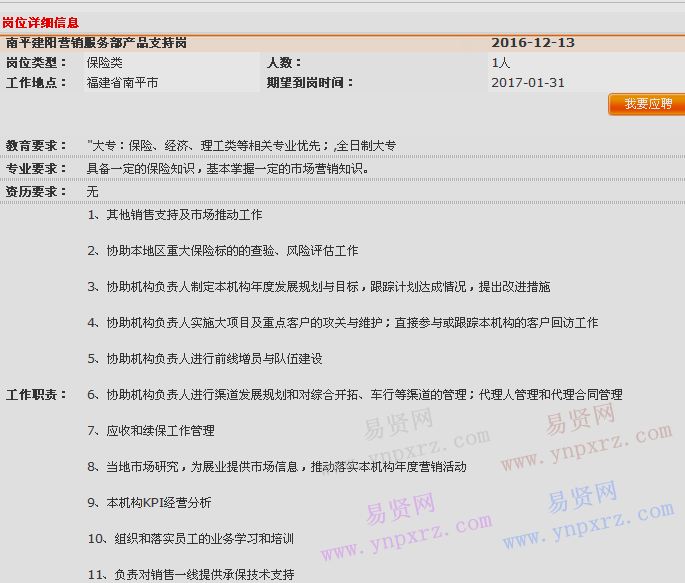The height and width of the screenshot is (583, 685).
Task: Click the 2017-01-31 arrival date
Action: tap(528, 83)
